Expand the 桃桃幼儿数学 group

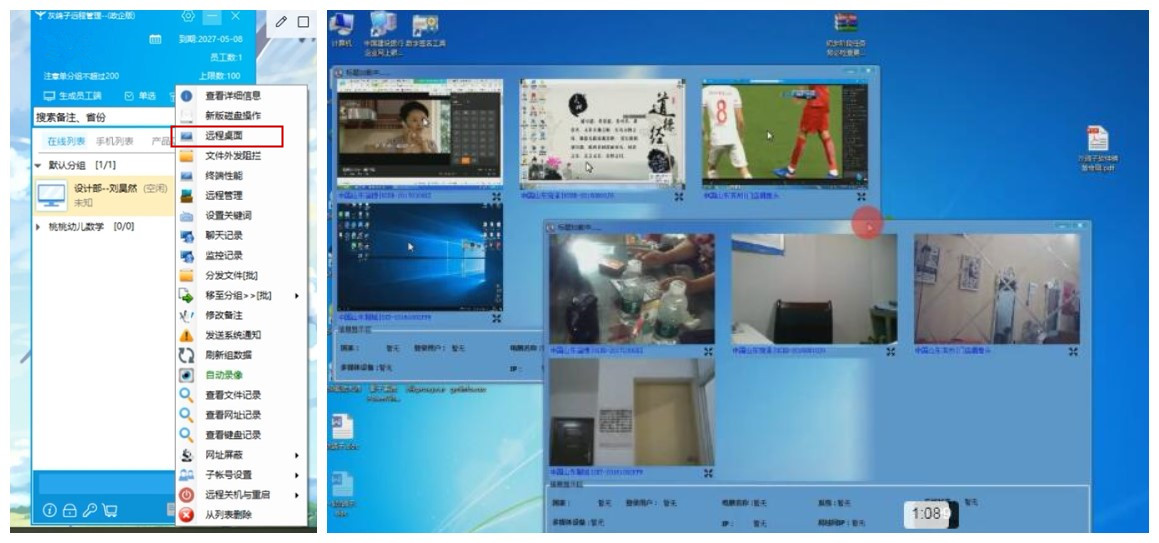[x=38, y=226]
